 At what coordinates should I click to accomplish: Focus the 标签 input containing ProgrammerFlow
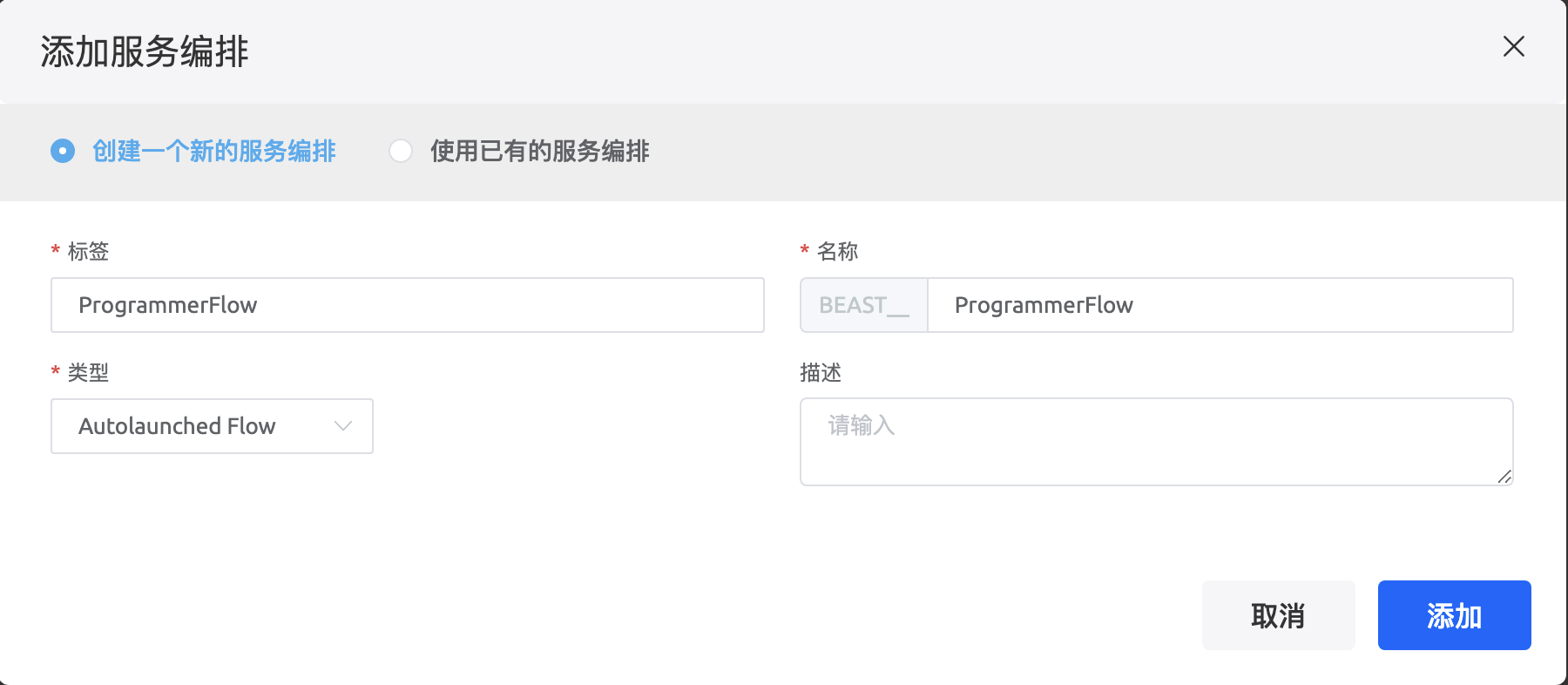[407, 305]
